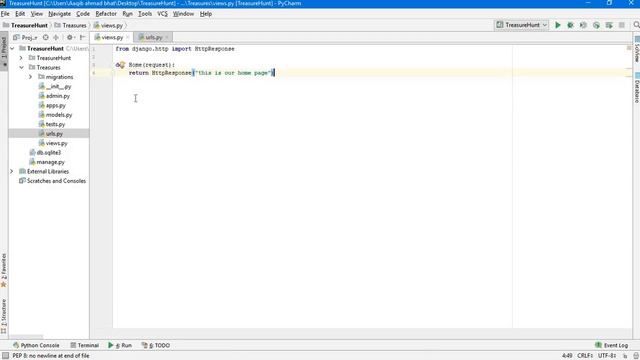Select models.py in project tree
Screen dimensions: 640x360
click(56, 115)
